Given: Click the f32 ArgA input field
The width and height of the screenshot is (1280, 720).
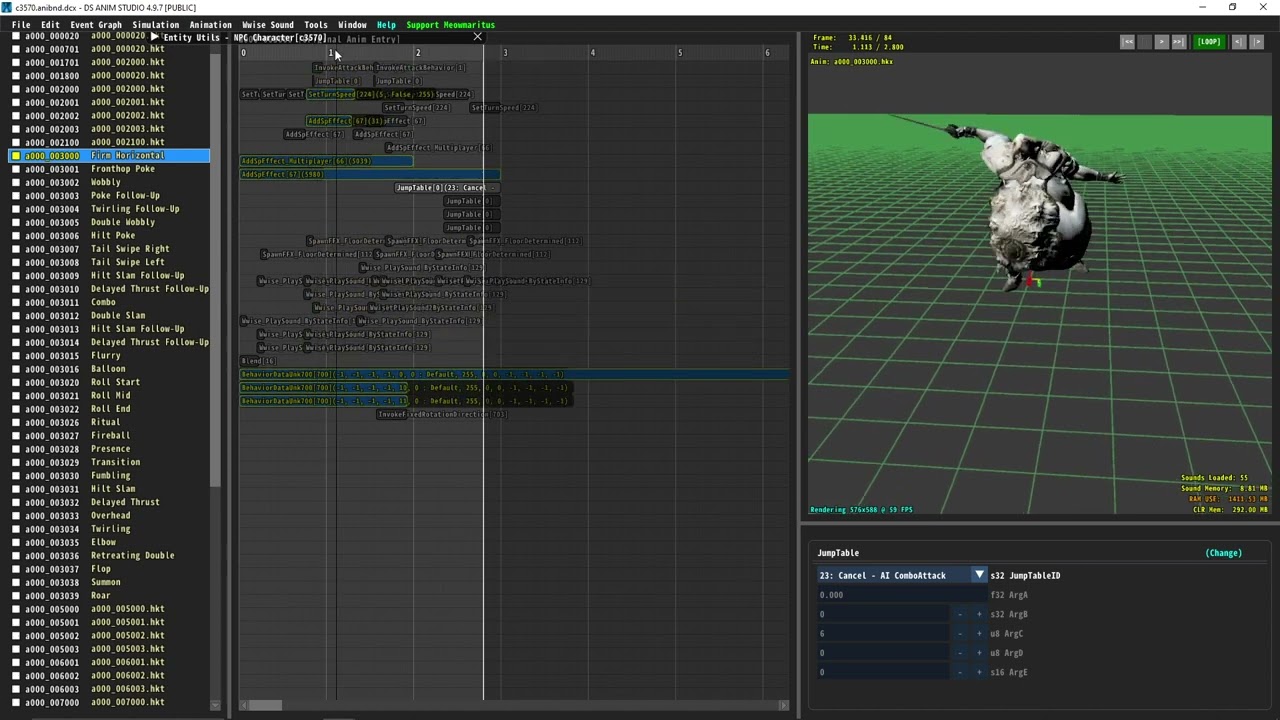Looking at the screenshot, I should [900, 595].
